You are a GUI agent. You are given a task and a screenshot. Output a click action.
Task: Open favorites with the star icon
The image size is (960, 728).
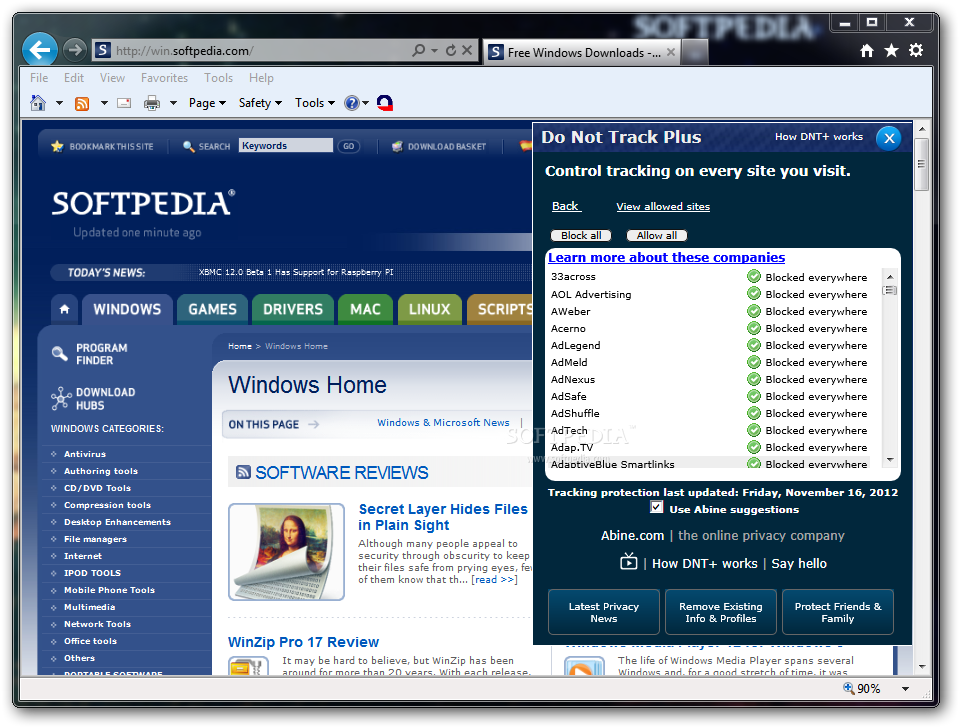891,51
